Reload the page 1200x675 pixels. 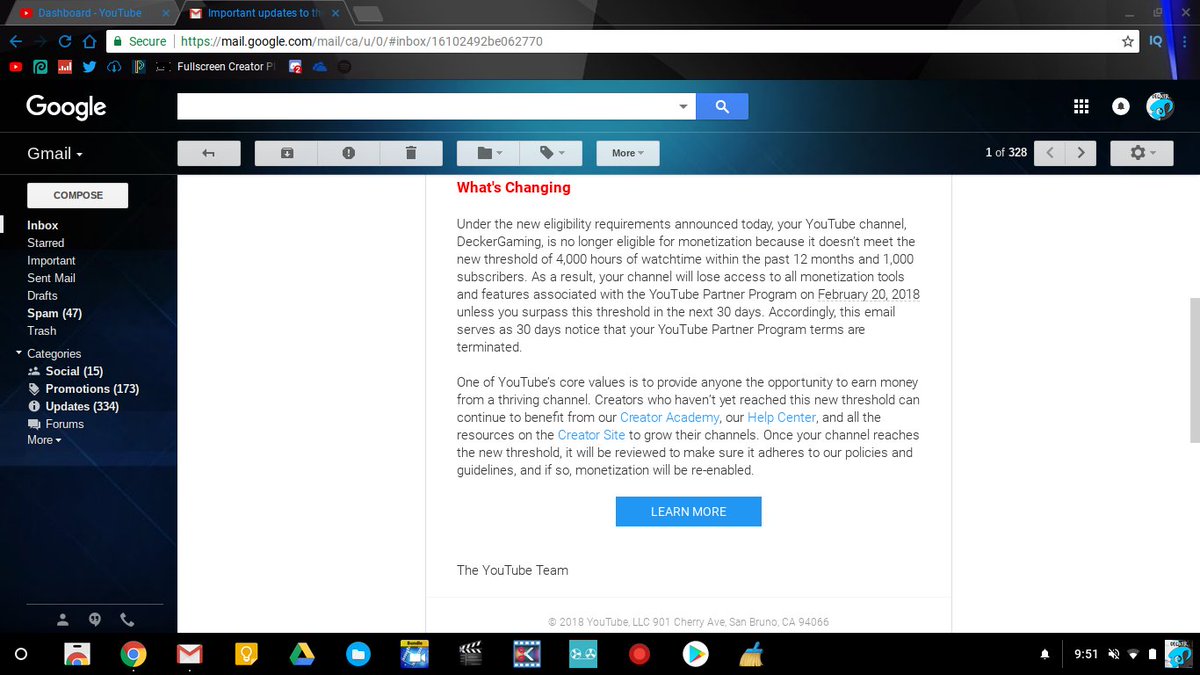[65, 41]
